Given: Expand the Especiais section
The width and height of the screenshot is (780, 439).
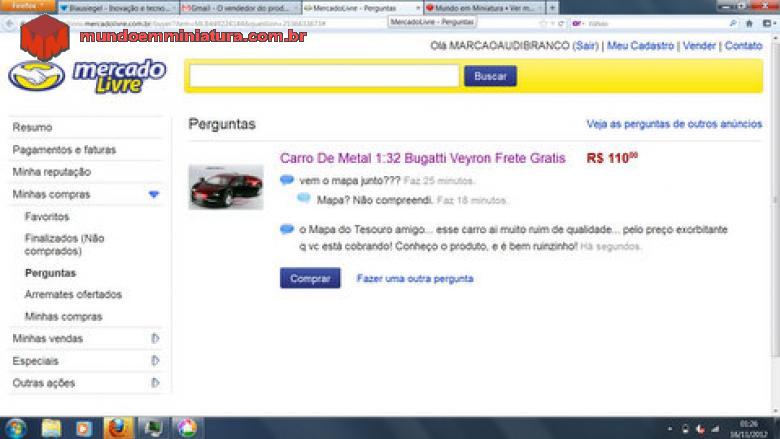Looking at the screenshot, I should click(x=155, y=360).
